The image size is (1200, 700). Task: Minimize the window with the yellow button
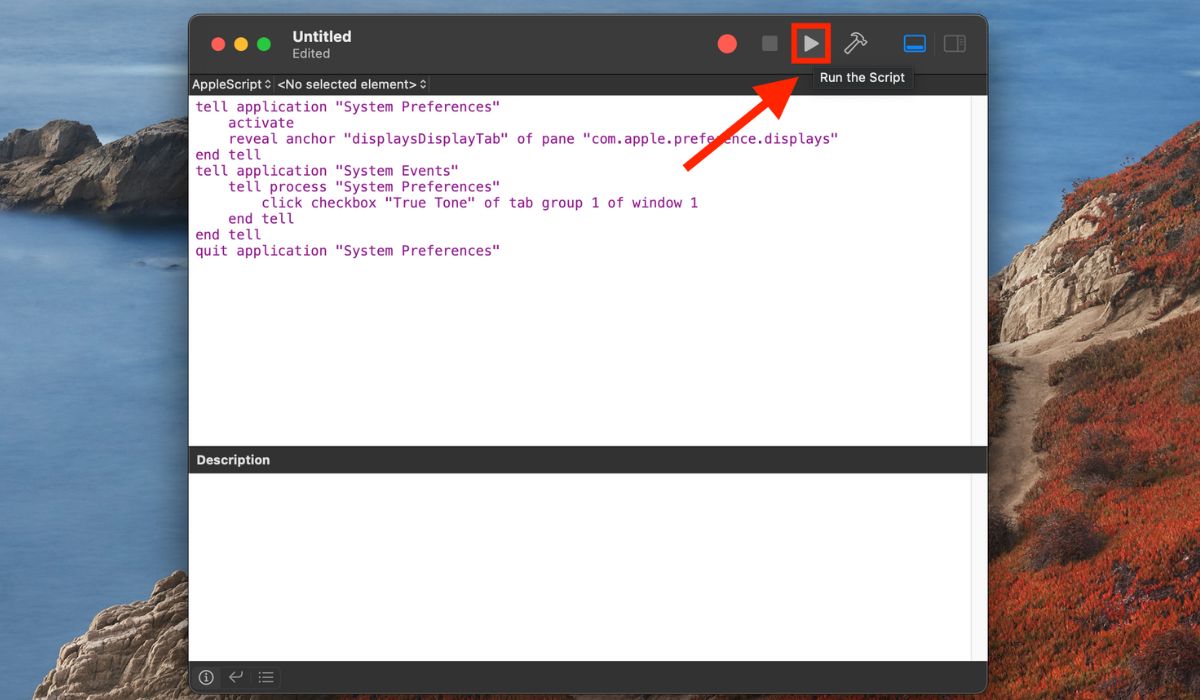pyautogui.click(x=241, y=44)
